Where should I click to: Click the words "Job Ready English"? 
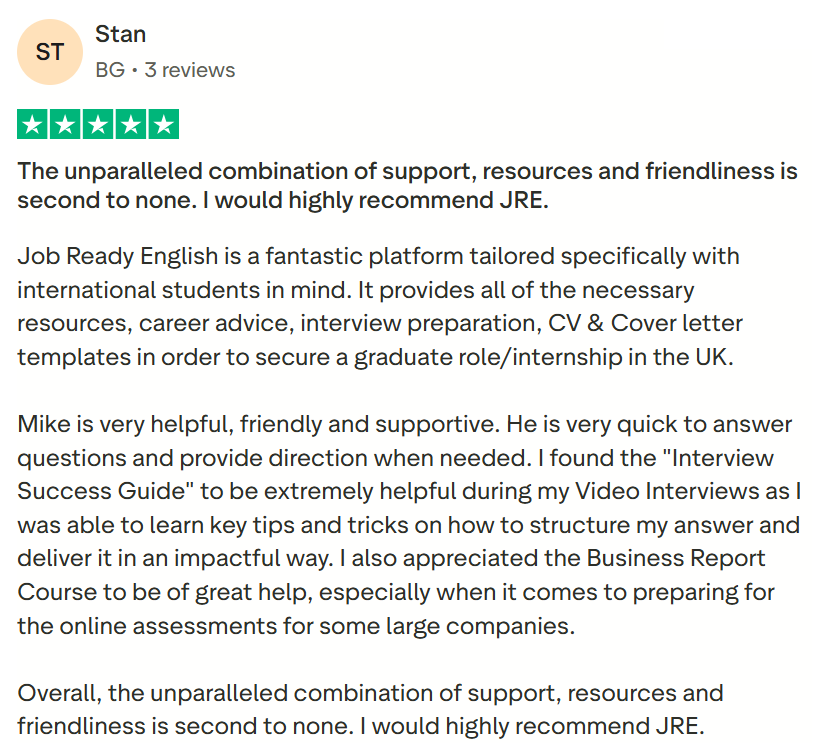pyautogui.click(x=101, y=256)
